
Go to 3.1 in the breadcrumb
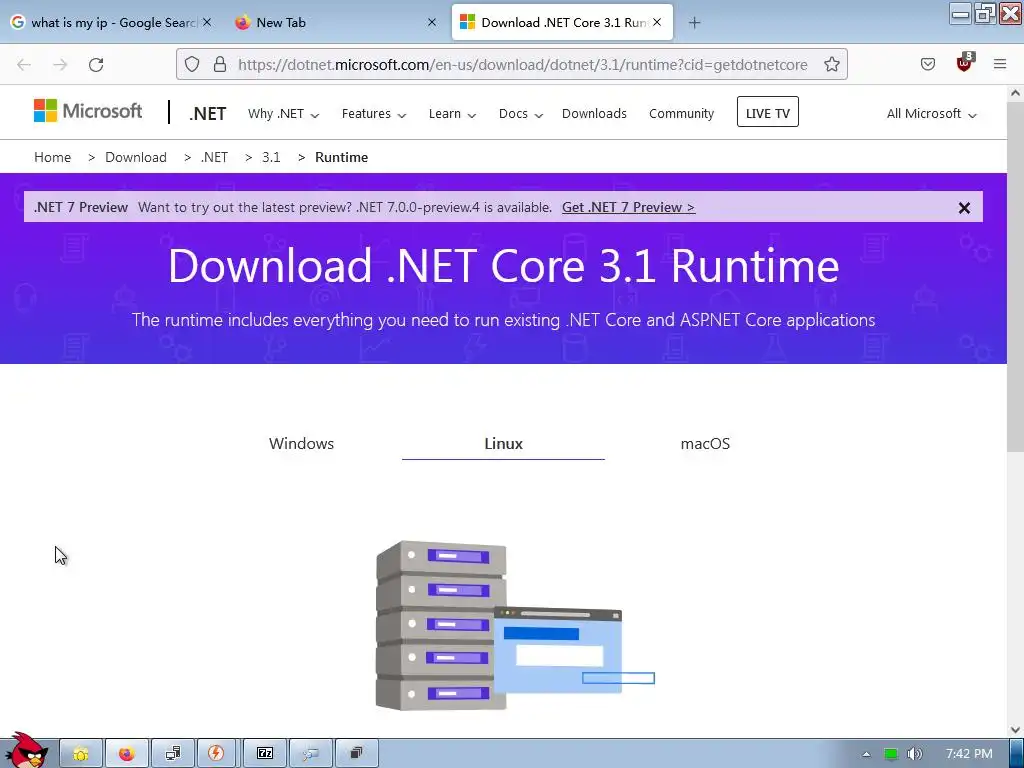coord(271,157)
